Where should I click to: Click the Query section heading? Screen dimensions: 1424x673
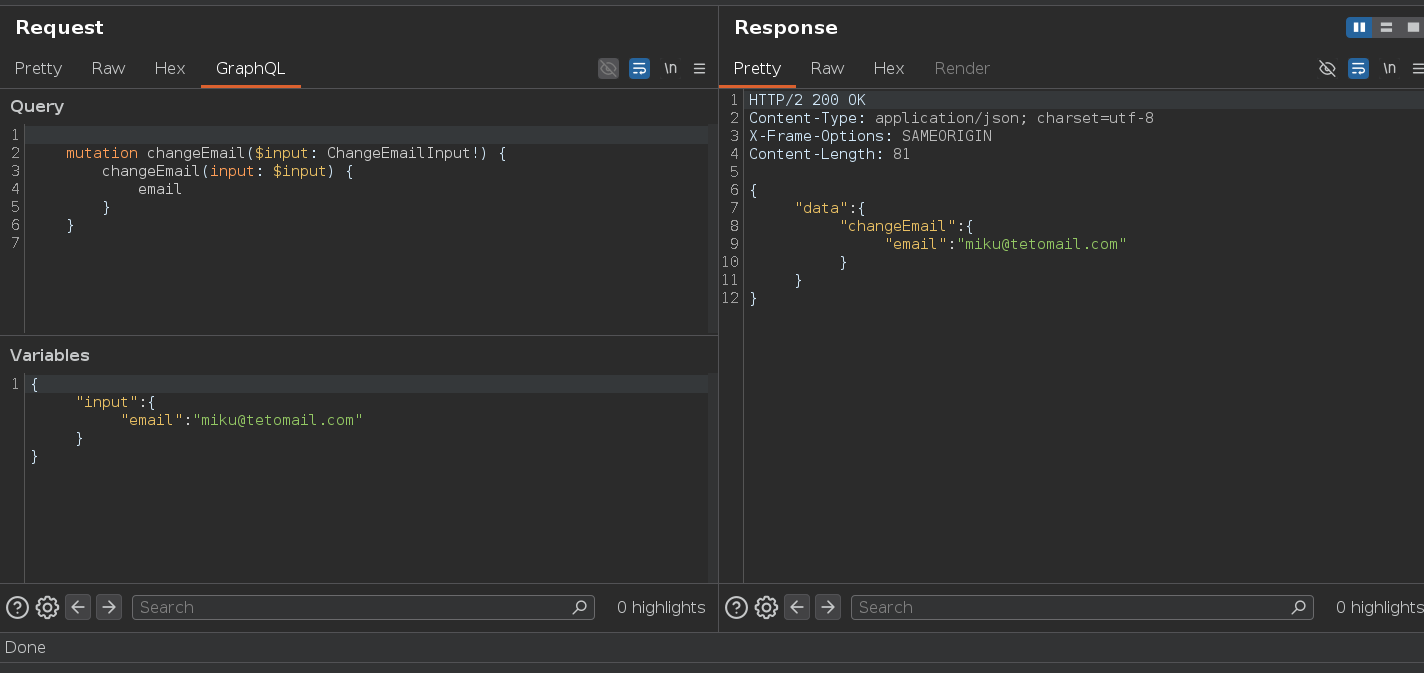pos(37,106)
